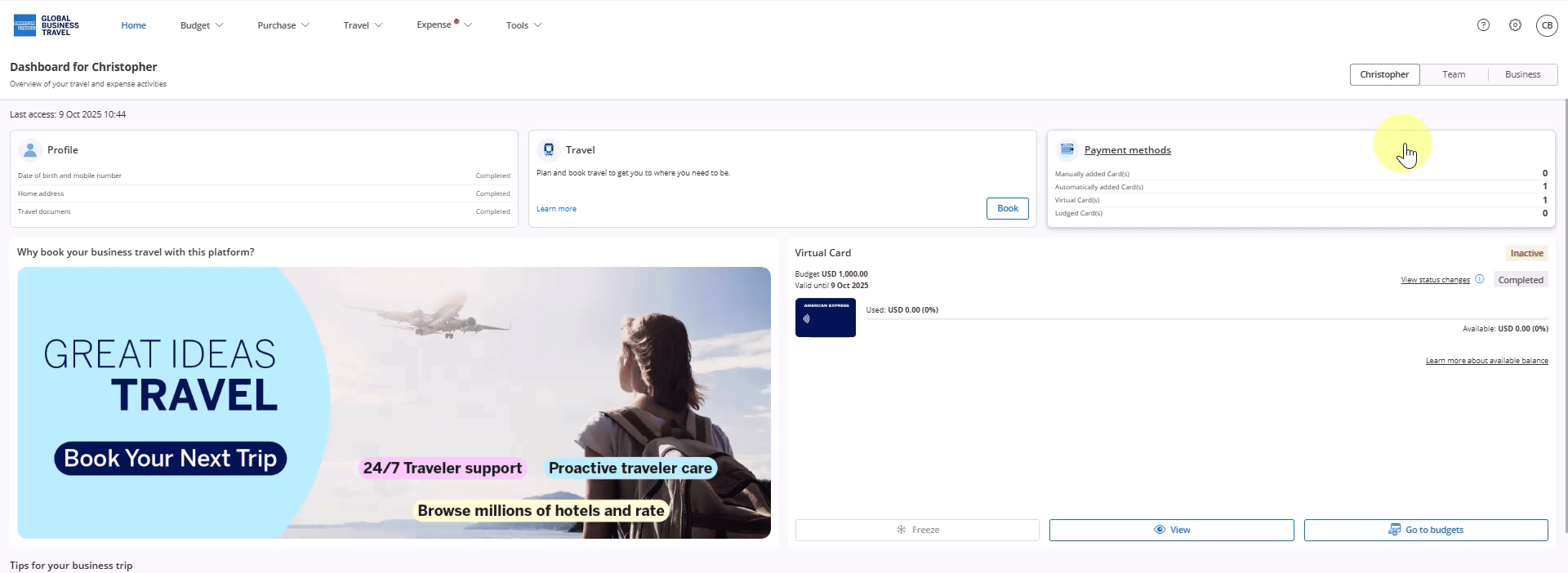
Task: Click the Payment methods card icon
Action: [1067, 149]
